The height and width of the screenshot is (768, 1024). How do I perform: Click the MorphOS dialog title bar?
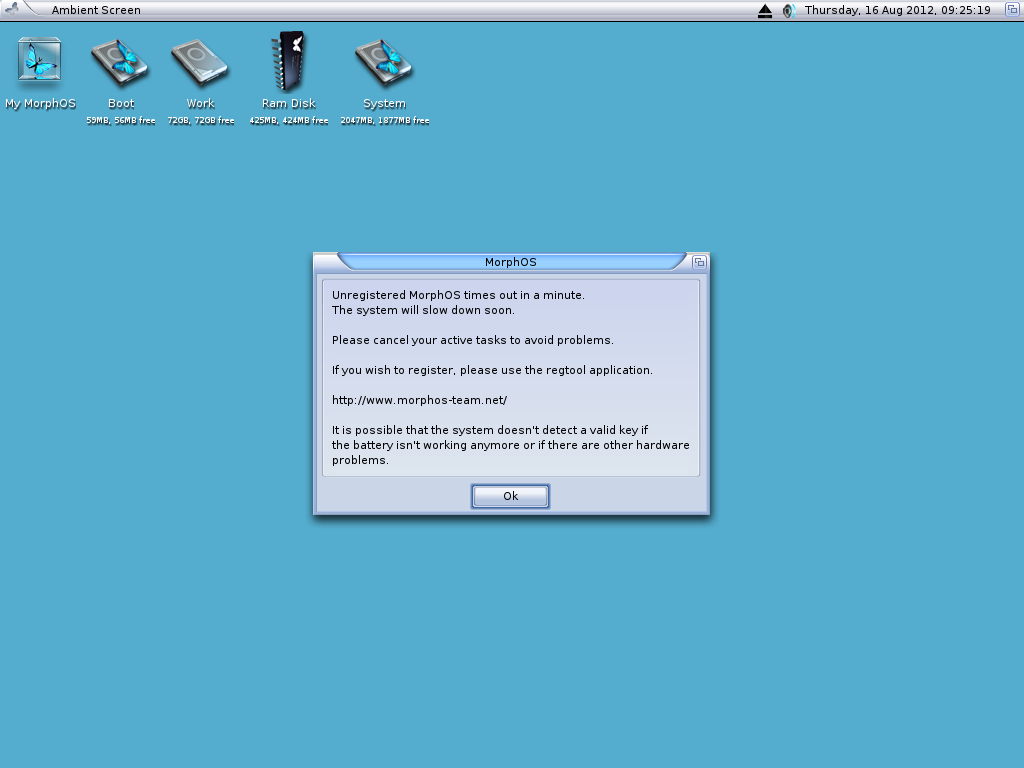[x=511, y=262]
